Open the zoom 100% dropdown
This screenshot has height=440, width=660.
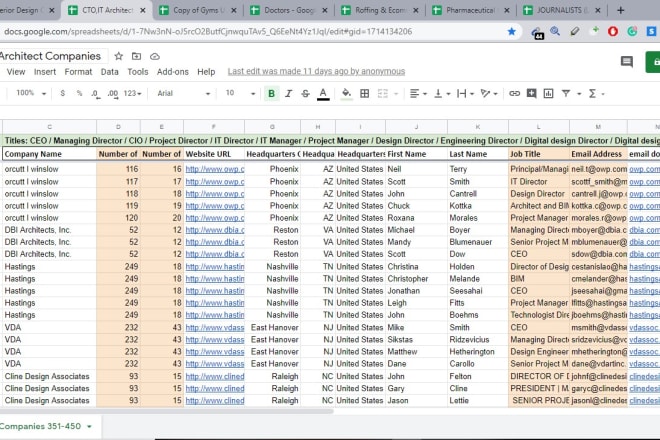click(31, 93)
